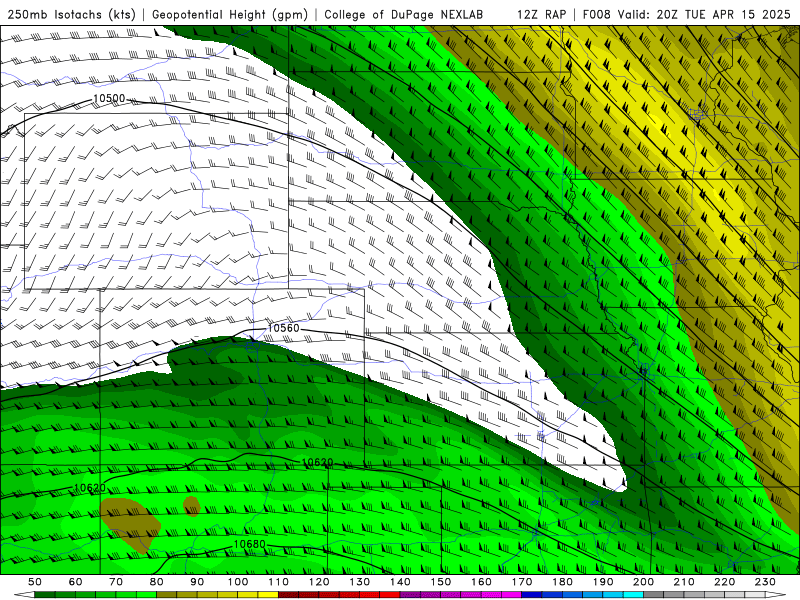Click the 70 value on the color scale

point(116,582)
